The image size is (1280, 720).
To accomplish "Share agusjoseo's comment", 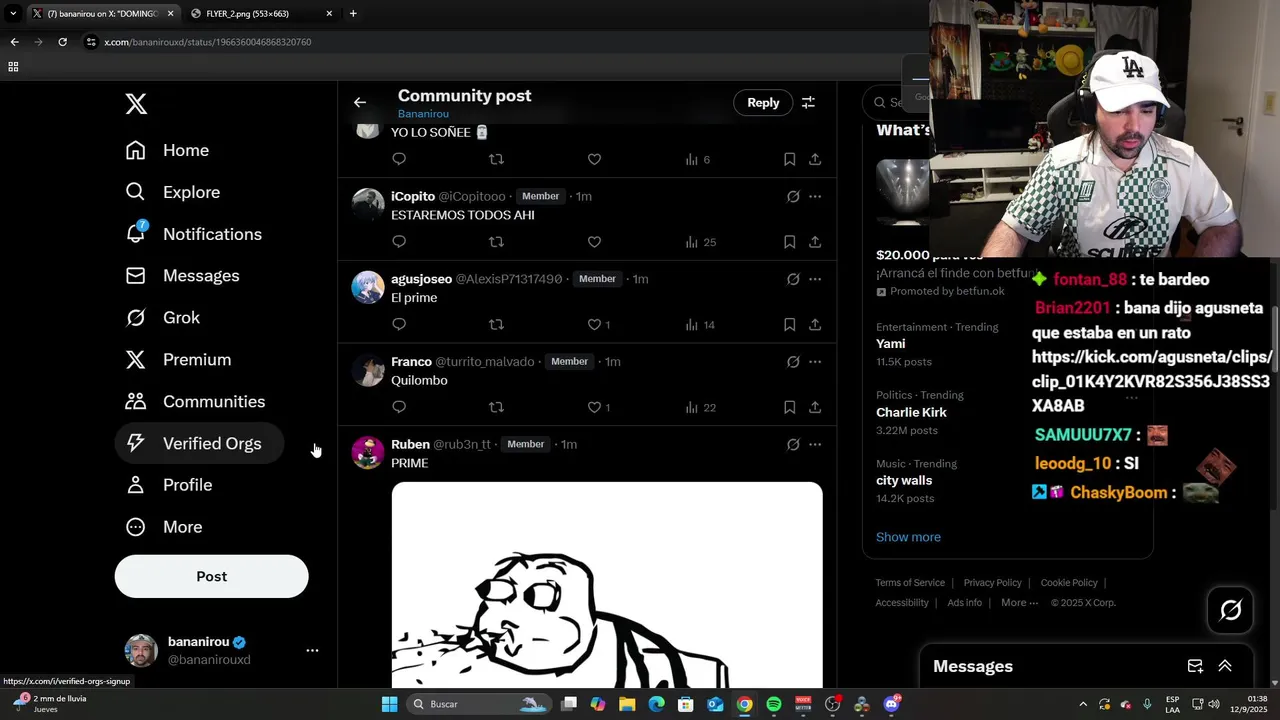I will point(815,324).
